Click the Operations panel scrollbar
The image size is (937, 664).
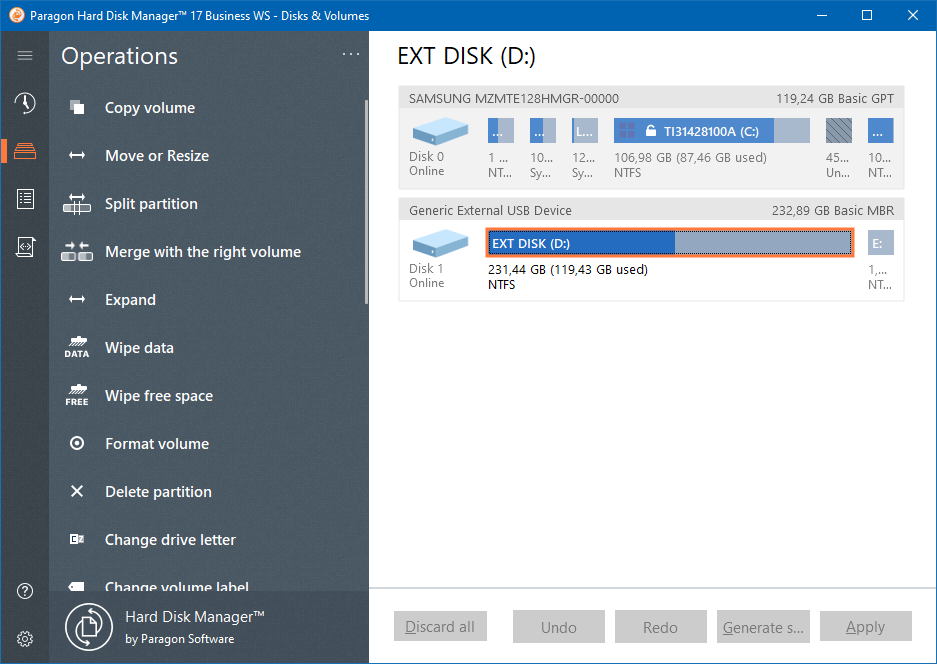(x=366, y=202)
